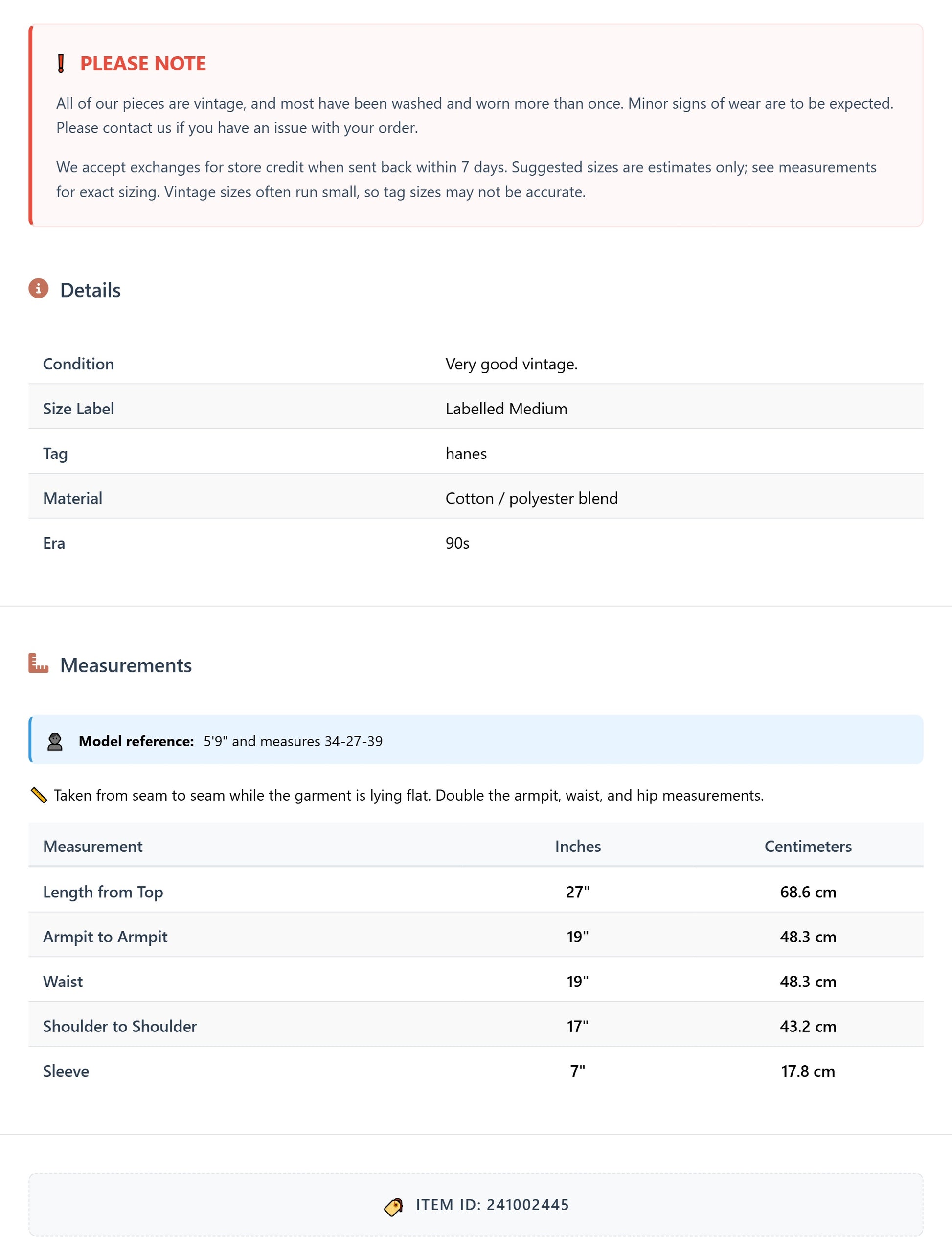Click the red exclamation mark icon
The height and width of the screenshot is (1260, 952).
click(61, 64)
